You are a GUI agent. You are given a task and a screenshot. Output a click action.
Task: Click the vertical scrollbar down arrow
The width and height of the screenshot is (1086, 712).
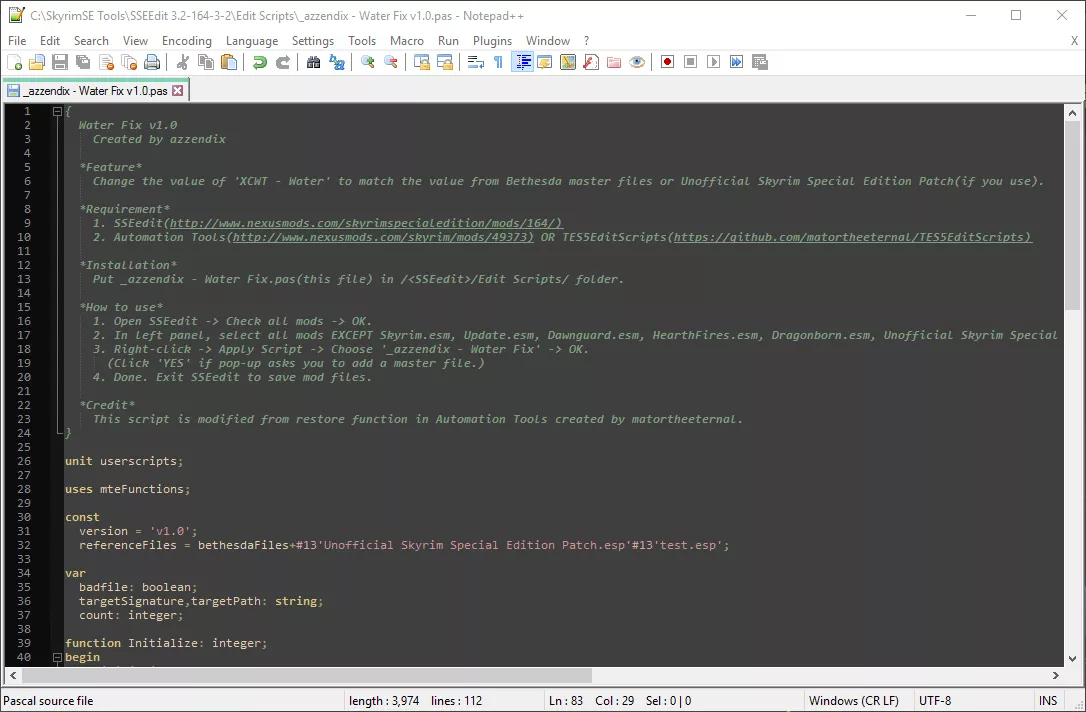click(x=1072, y=659)
